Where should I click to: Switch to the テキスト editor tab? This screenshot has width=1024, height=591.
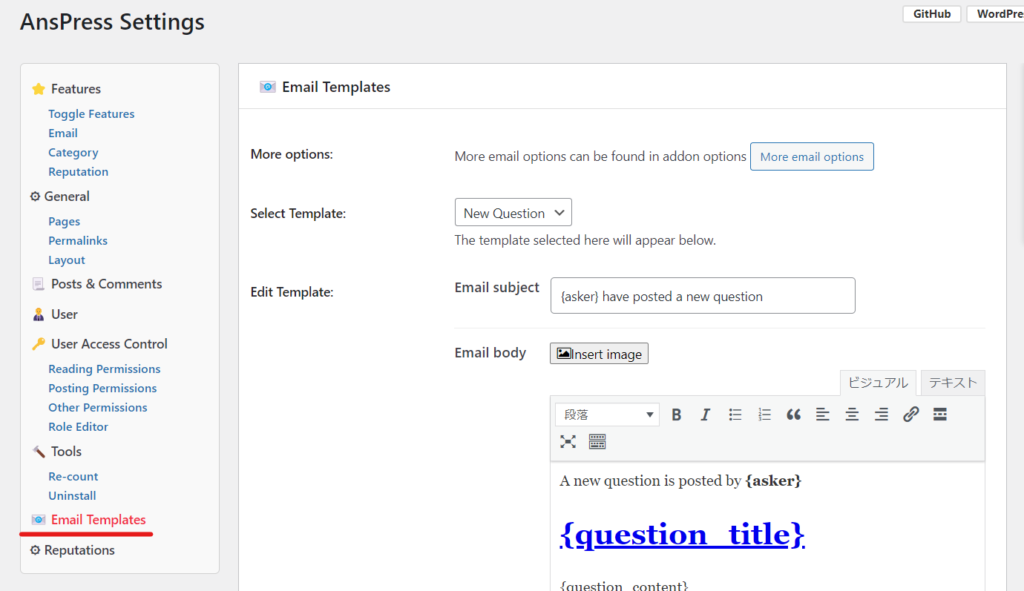(x=952, y=383)
